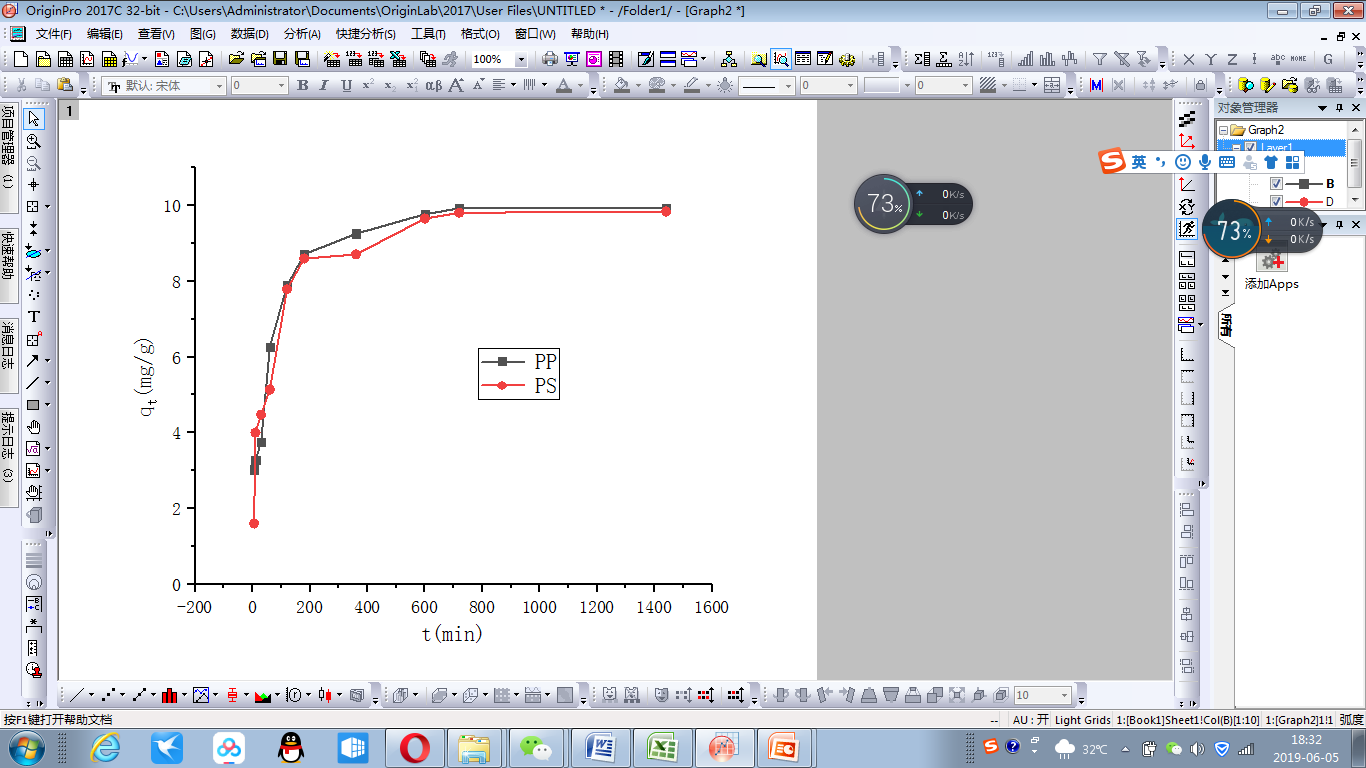The width and height of the screenshot is (1366, 768).
Task: Select the Text tool in left toolbox
Action: coord(34,317)
